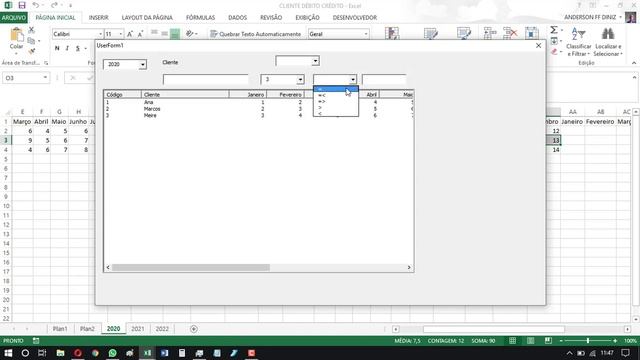Click the Colar (paste) icon
Screen dimensions: 640x360
click(16, 34)
